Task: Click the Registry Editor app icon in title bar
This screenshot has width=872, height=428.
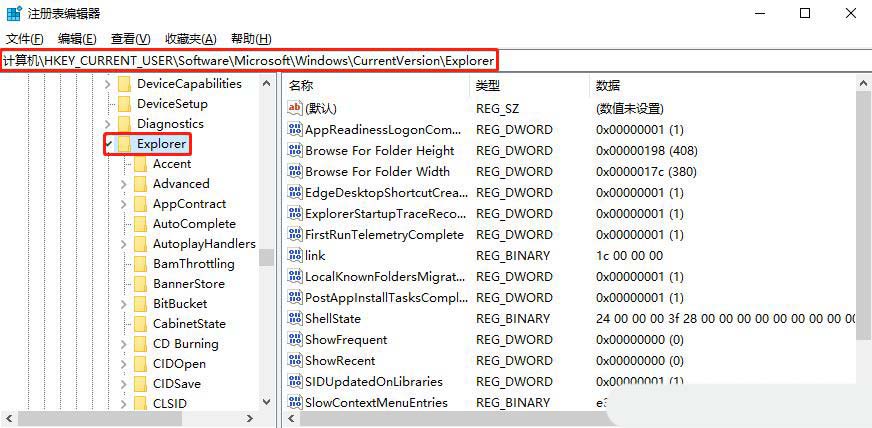Action: 14,14
